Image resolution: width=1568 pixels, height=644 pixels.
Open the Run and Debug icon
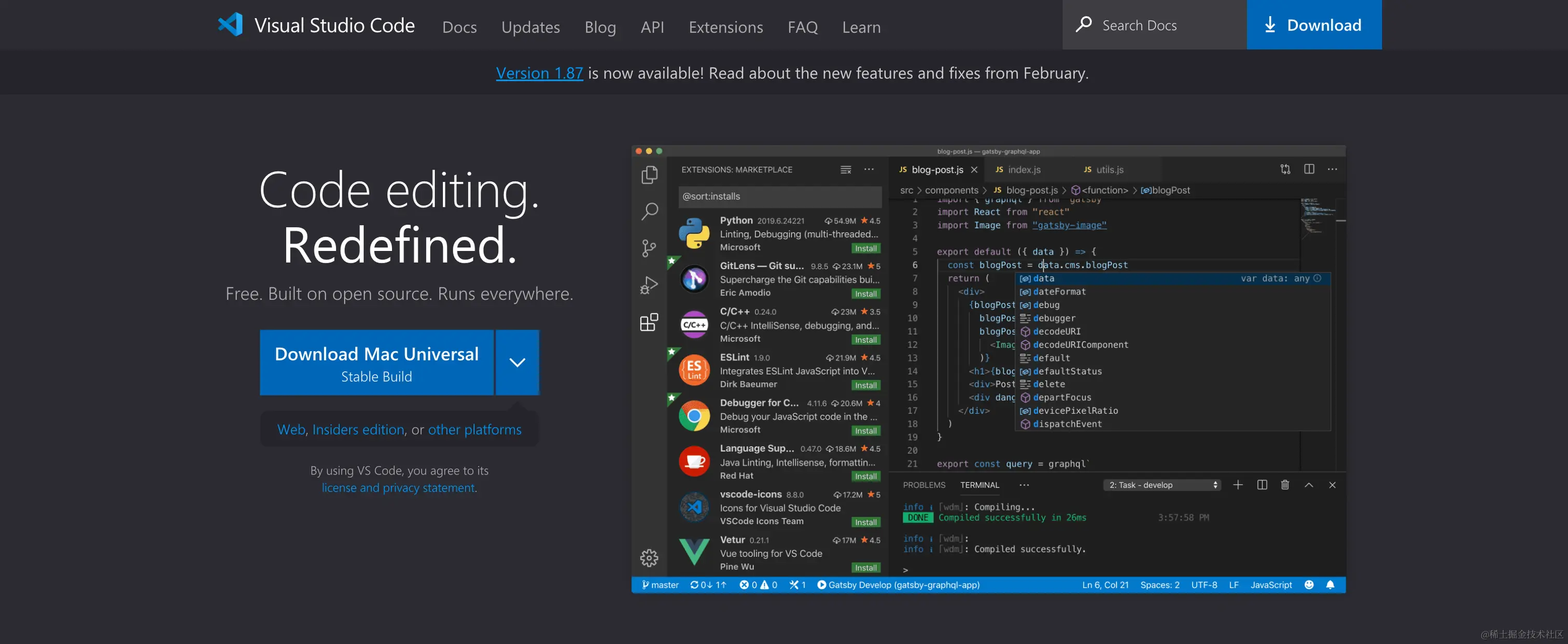pos(650,285)
